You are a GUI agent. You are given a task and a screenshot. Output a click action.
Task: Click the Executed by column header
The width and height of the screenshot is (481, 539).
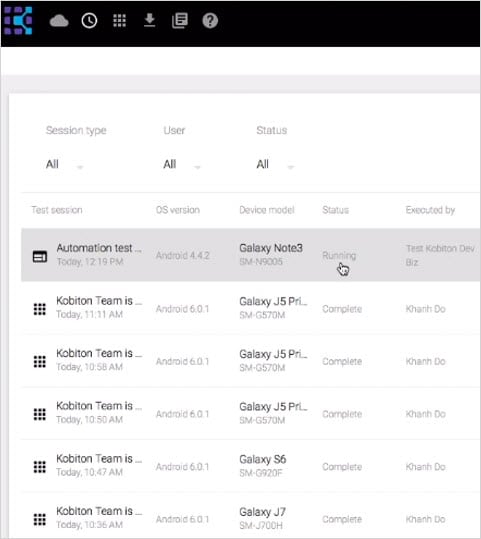430,210
